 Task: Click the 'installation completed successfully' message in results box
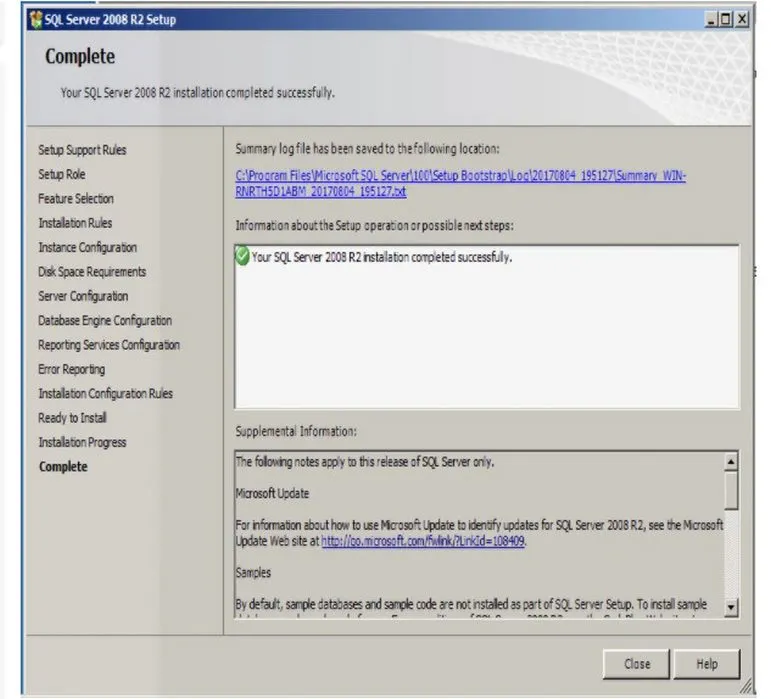click(x=382, y=257)
